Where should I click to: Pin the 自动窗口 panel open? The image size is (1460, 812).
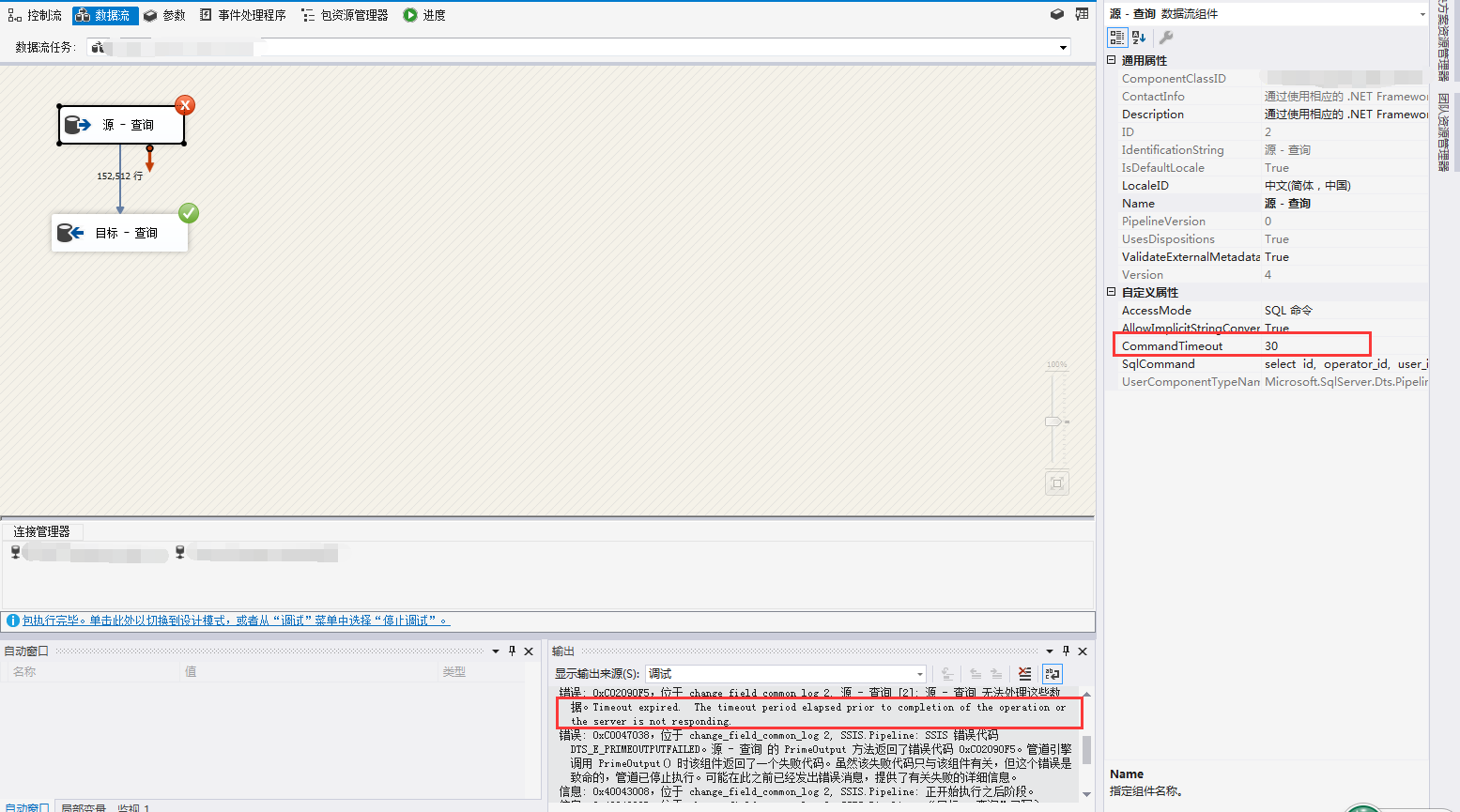click(511, 651)
